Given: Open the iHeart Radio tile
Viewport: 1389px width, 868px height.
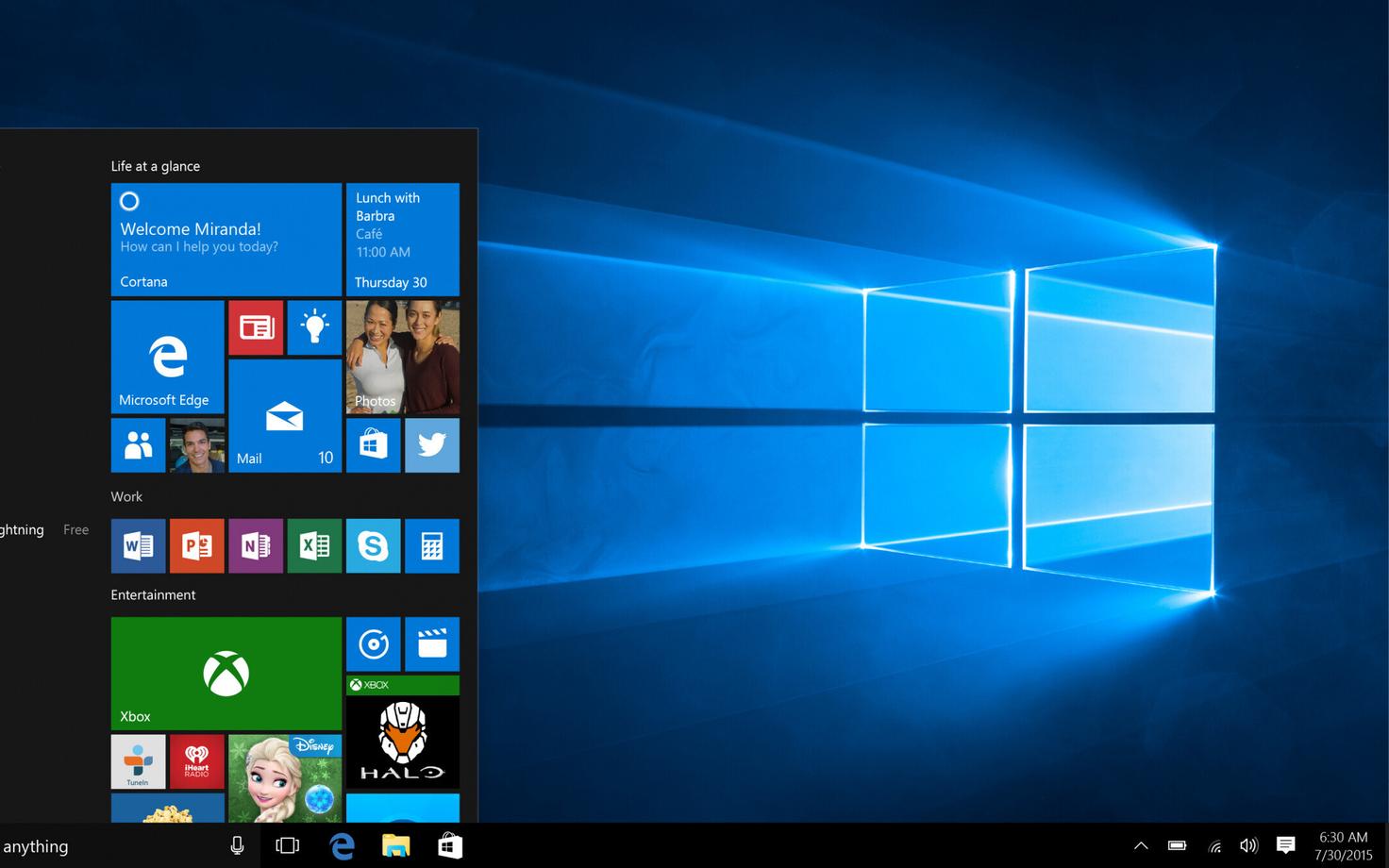Looking at the screenshot, I should coord(197,761).
